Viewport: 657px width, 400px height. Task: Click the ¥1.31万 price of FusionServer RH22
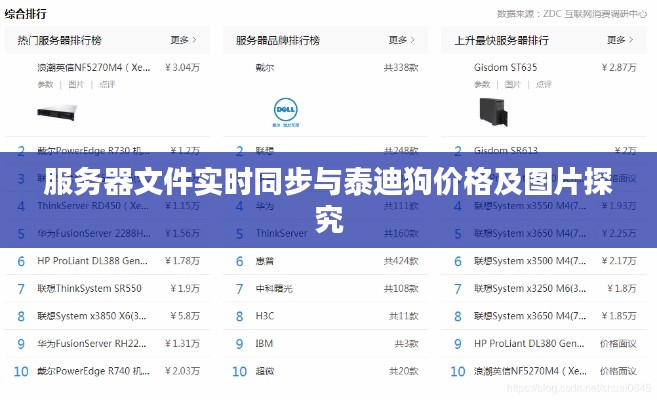pyautogui.click(x=182, y=344)
